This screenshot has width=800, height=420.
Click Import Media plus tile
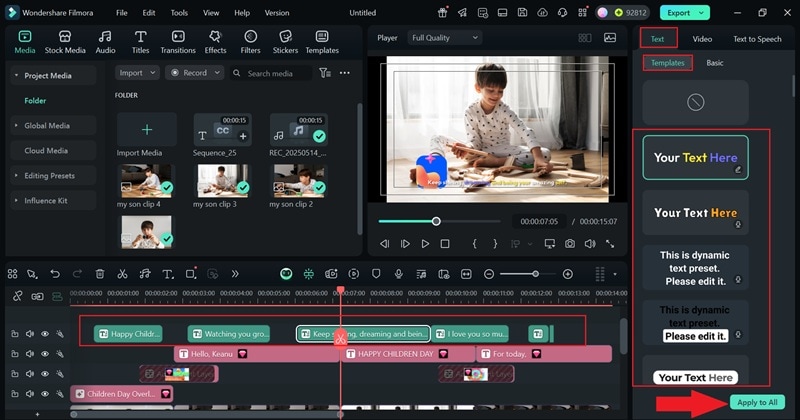[147, 130]
